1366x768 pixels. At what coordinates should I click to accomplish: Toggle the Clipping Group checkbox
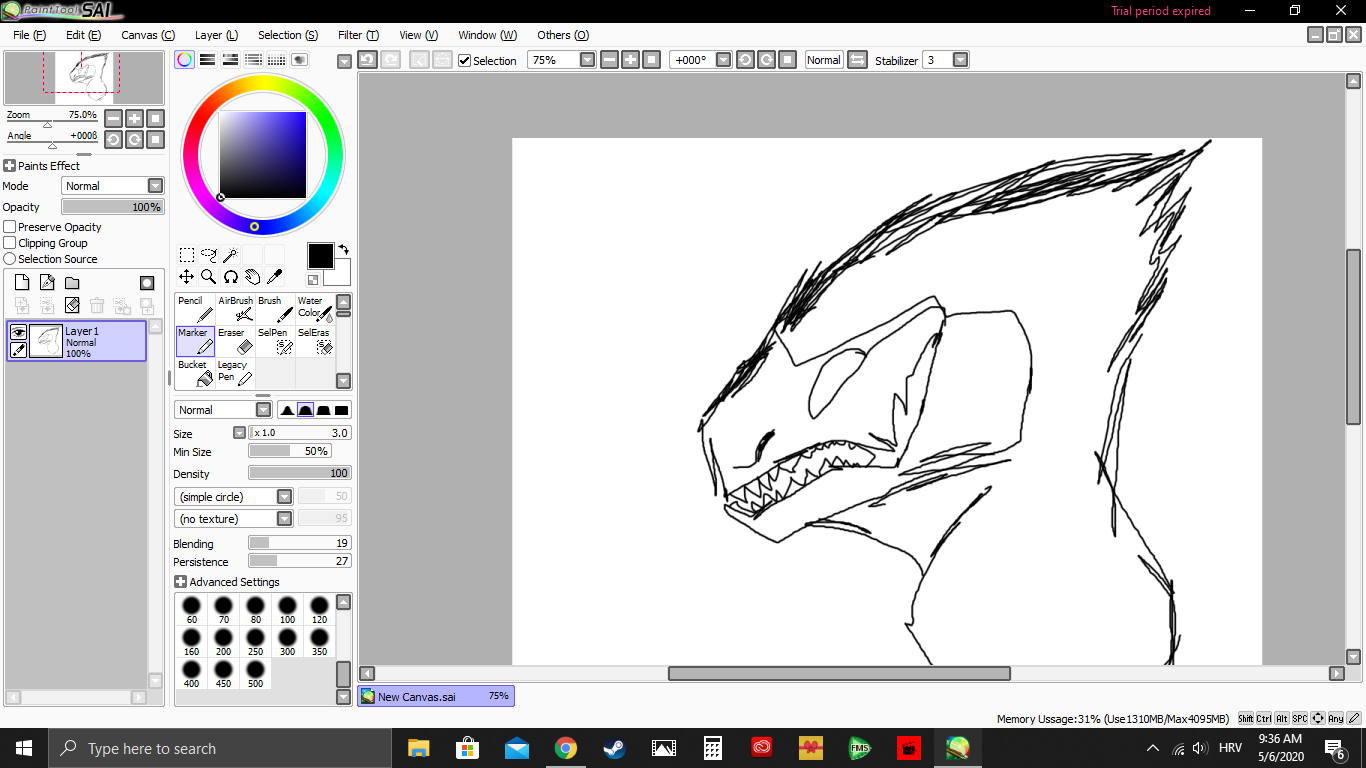pyautogui.click(x=10, y=243)
